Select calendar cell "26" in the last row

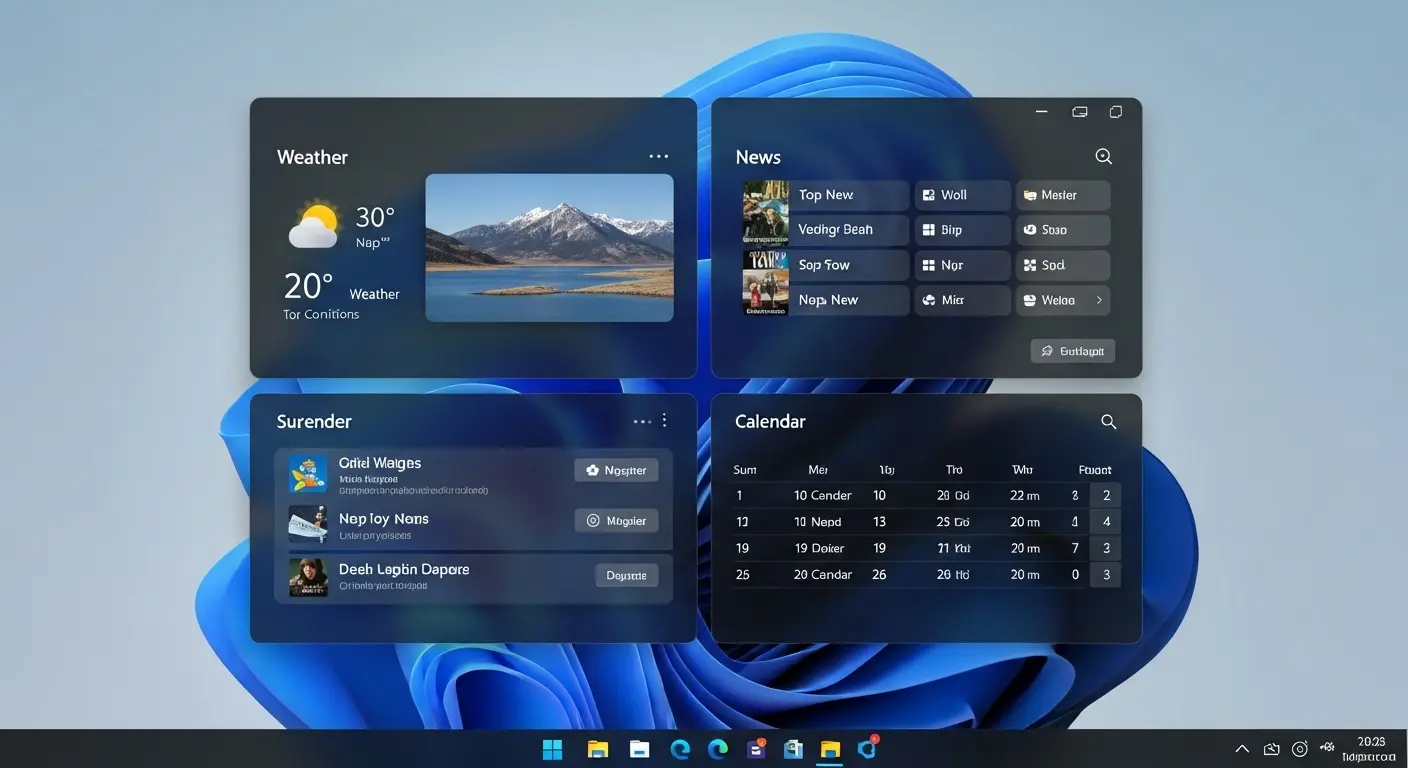(x=879, y=574)
